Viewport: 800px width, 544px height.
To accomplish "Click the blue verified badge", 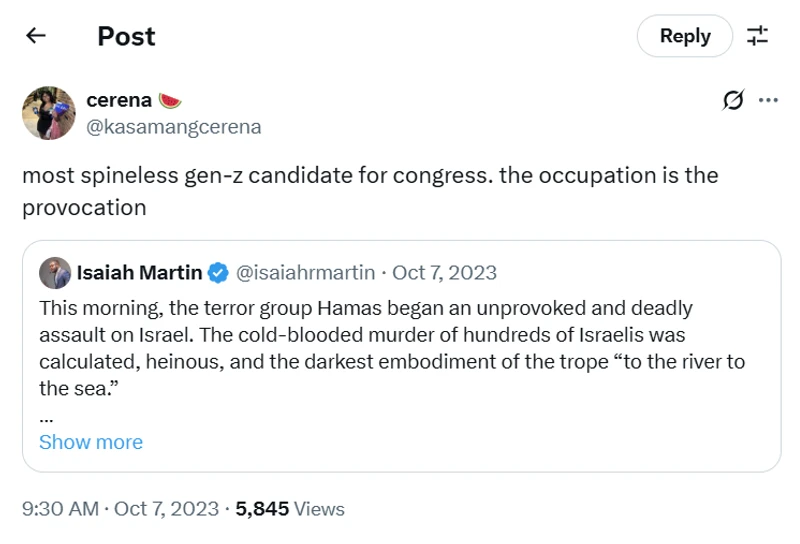I will (219, 273).
